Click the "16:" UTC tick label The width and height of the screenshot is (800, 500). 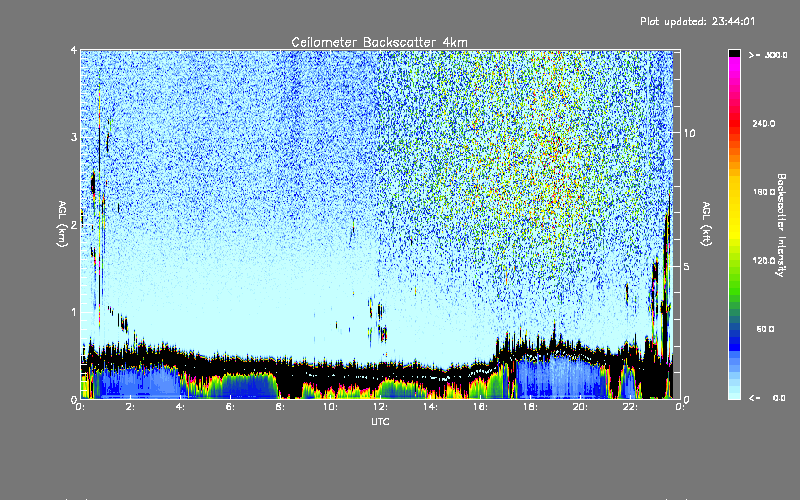480,407
